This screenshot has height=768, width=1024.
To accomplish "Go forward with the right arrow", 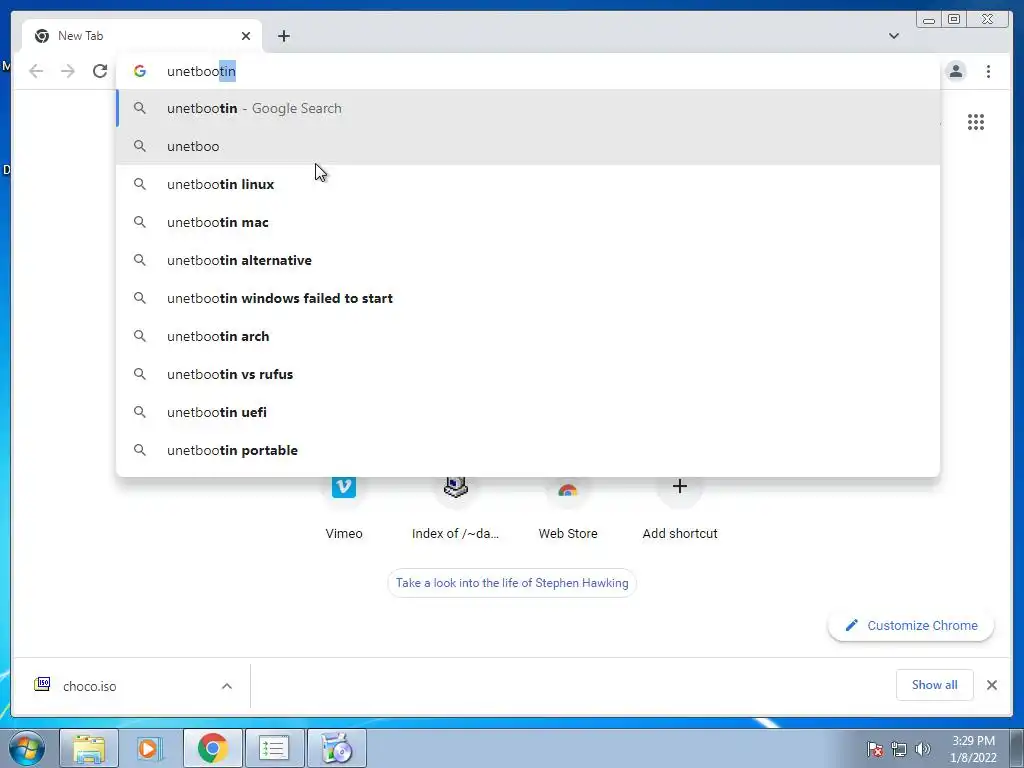I will click(68, 71).
